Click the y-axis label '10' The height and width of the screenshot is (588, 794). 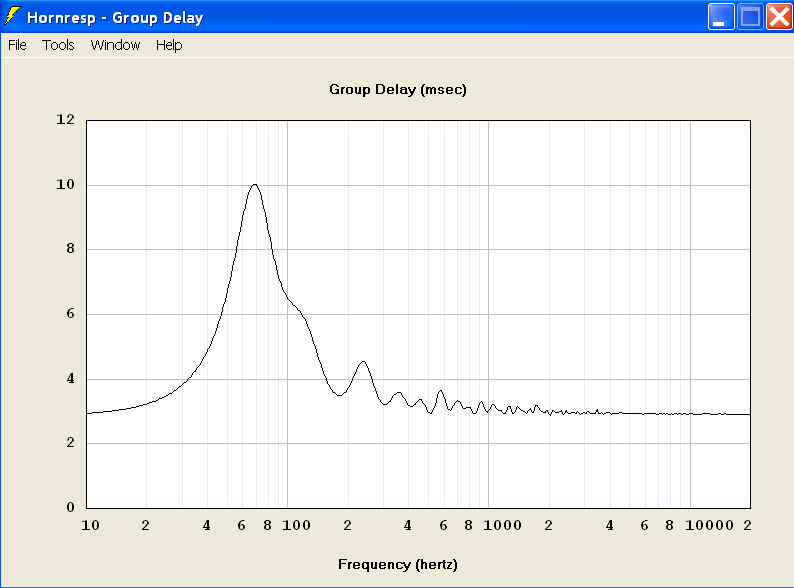pyautogui.click(x=65, y=184)
